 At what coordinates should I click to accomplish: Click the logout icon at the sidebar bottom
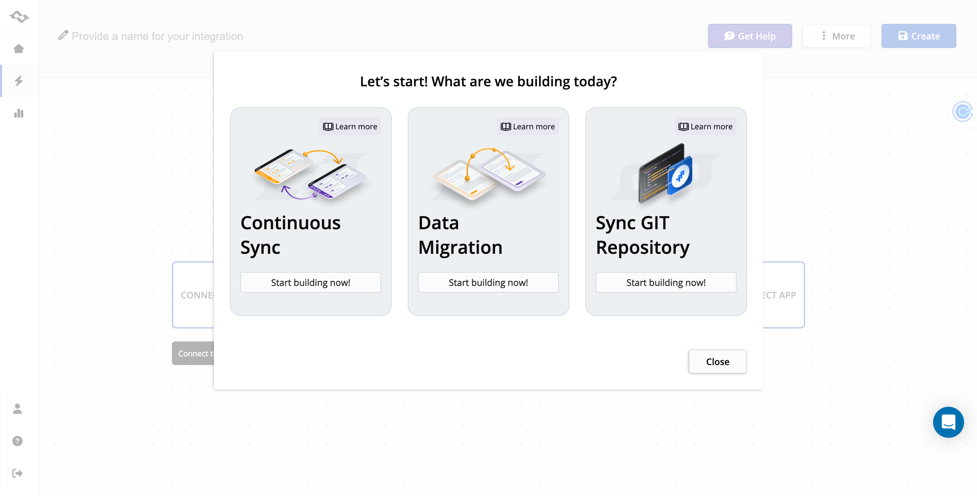point(17,473)
